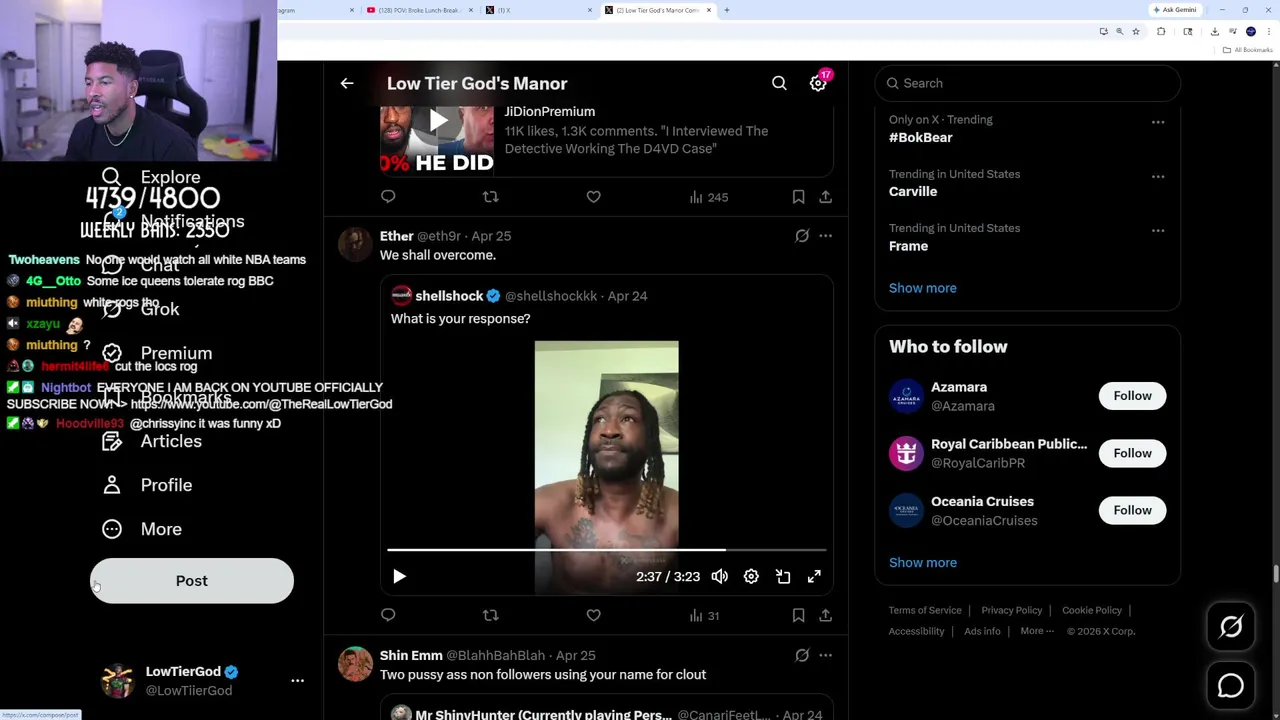Open the floating Grok button
Screen dimensions: 1280x720
(x=1231, y=627)
